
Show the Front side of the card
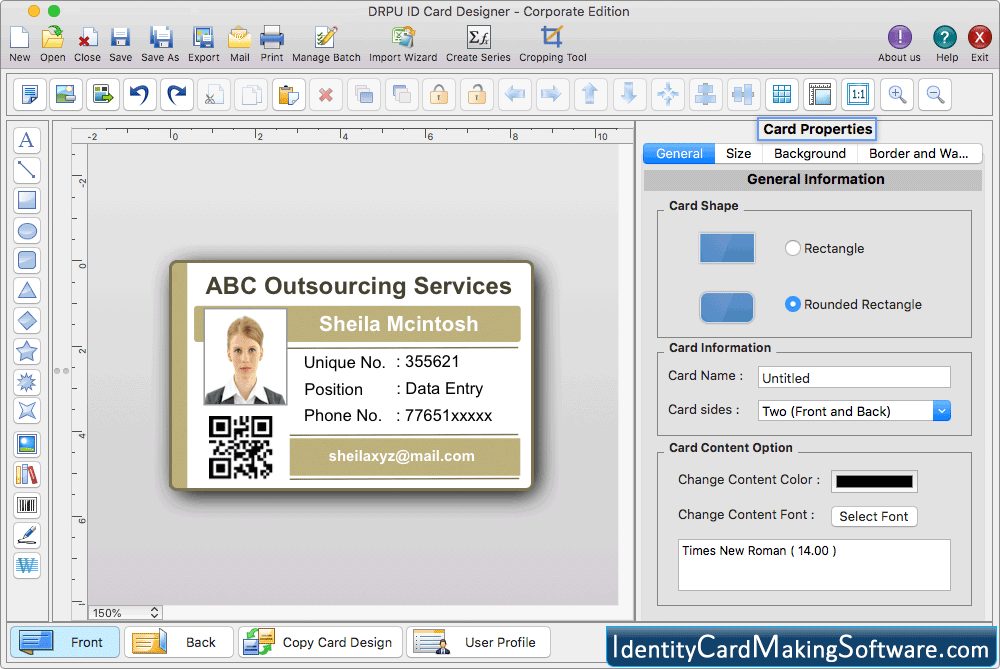[65, 642]
